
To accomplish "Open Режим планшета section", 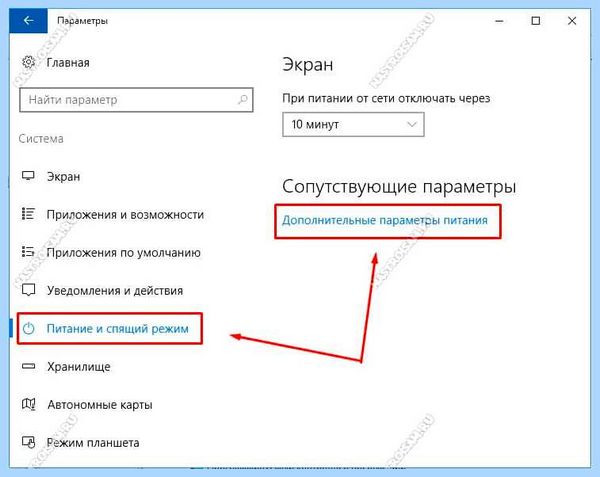I will 93,443.
